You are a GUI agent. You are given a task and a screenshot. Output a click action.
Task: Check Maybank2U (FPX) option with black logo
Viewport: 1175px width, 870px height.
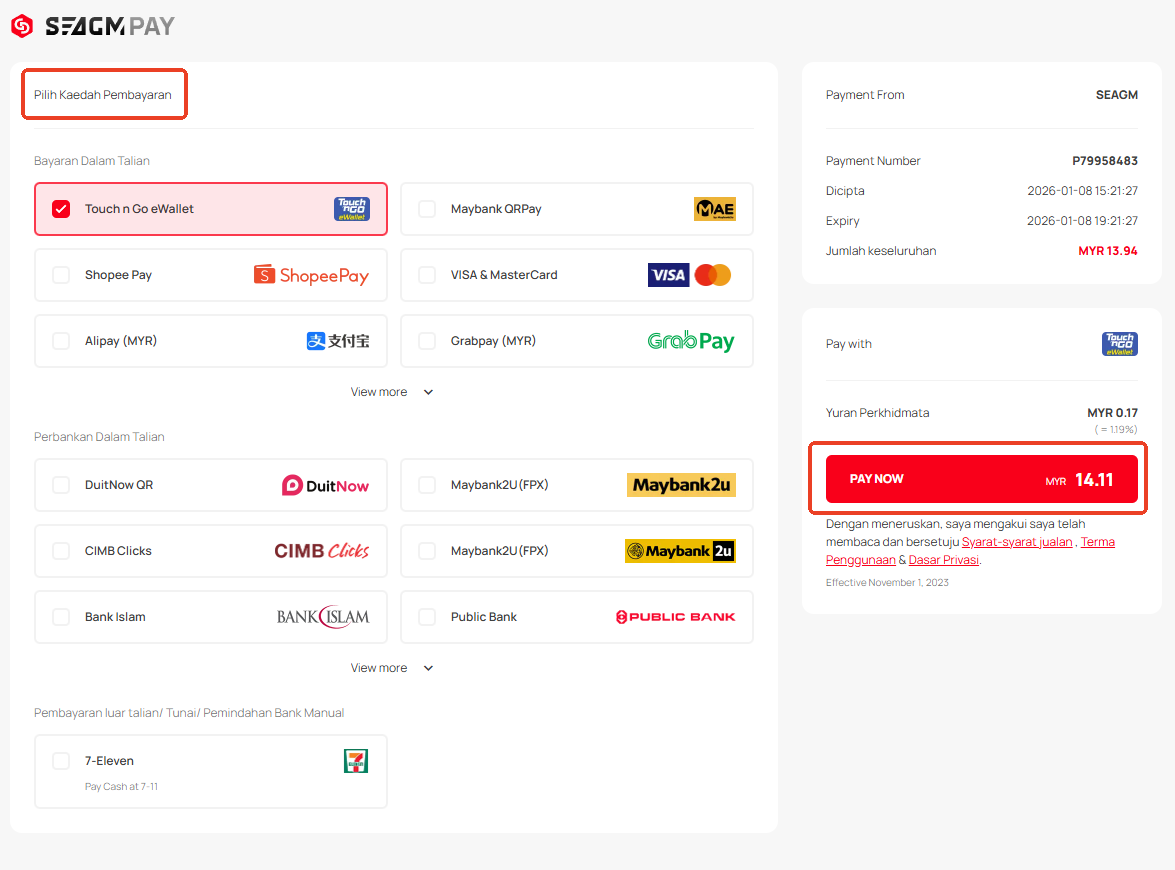tap(427, 551)
